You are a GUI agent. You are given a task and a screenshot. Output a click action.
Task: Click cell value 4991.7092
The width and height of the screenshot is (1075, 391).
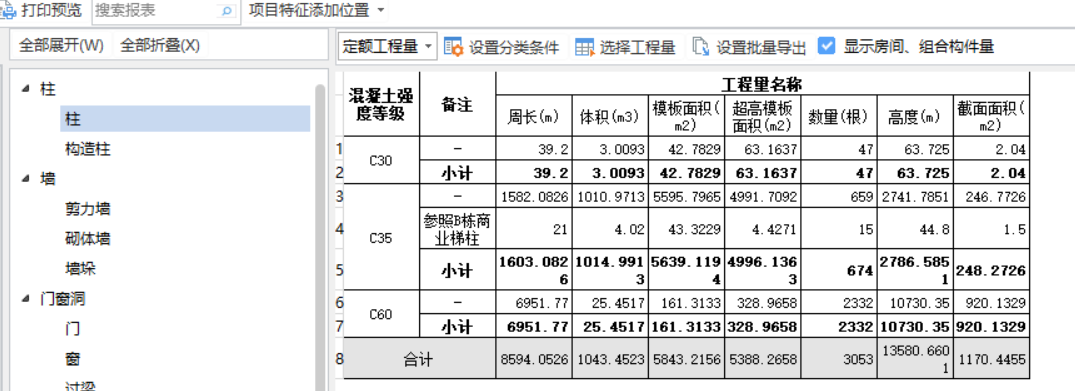[x=762, y=196]
